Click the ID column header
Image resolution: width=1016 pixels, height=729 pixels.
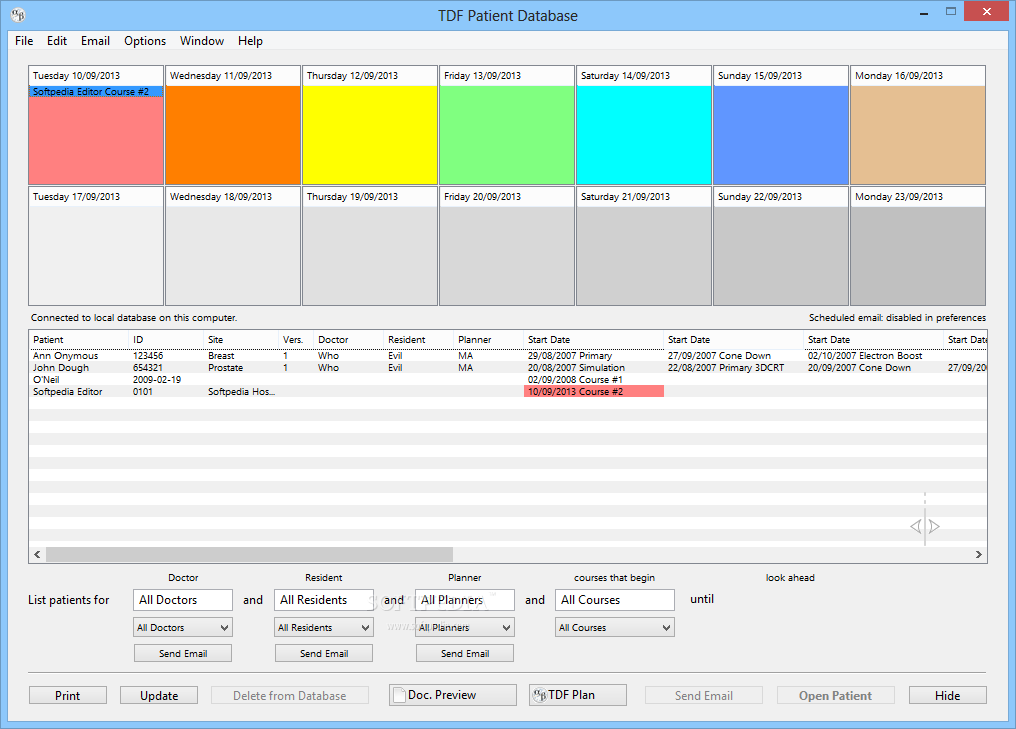(166, 340)
